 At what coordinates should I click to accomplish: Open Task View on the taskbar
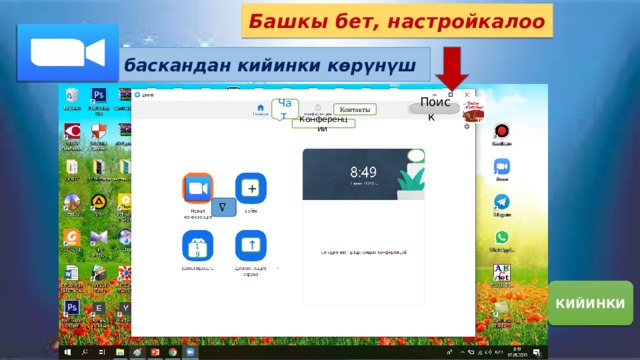(x=102, y=352)
